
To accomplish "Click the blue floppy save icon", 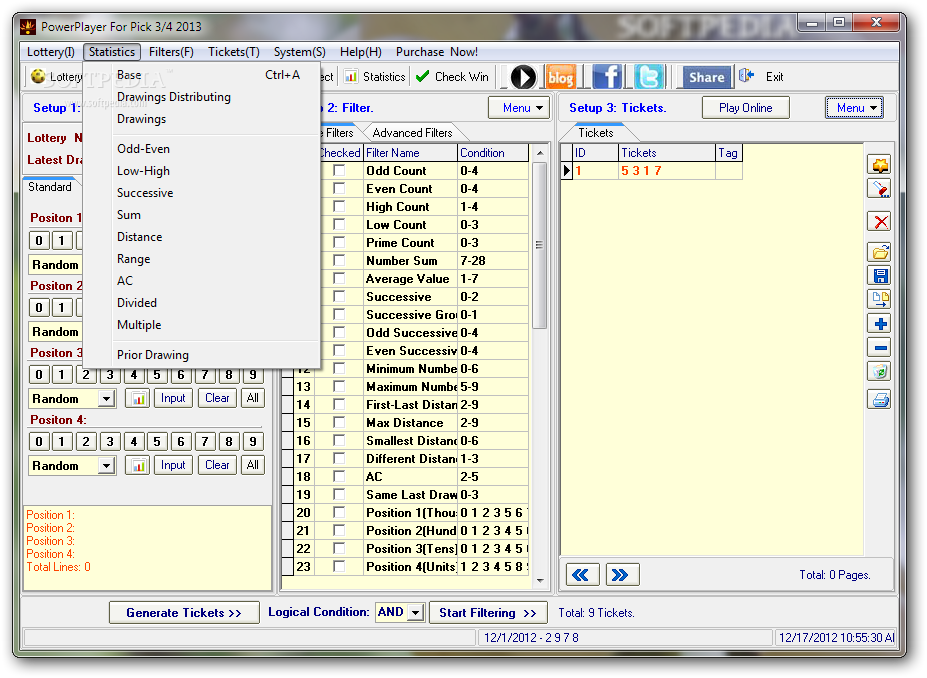I will [x=880, y=275].
